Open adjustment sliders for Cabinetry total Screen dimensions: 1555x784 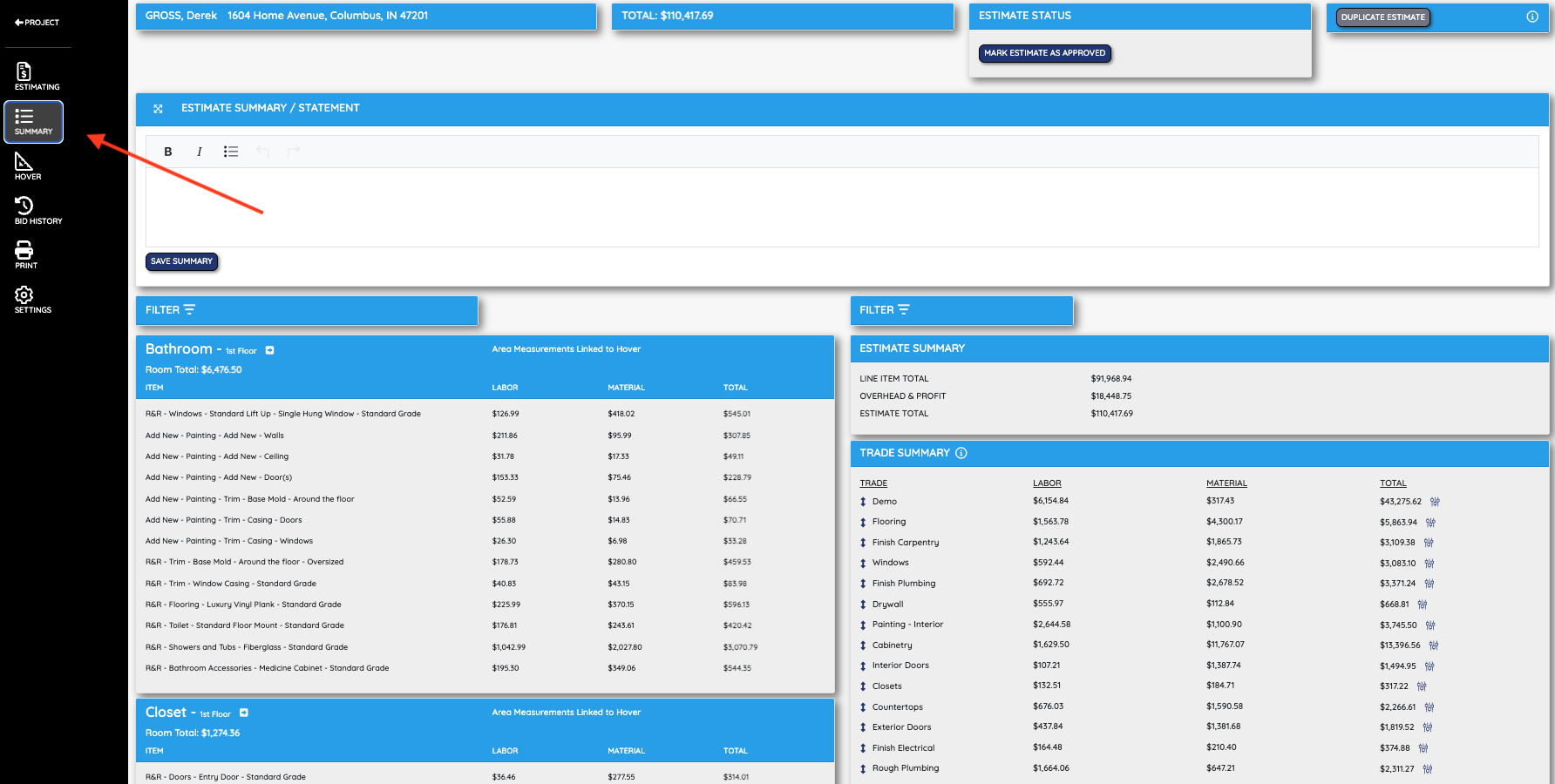pos(1434,645)
